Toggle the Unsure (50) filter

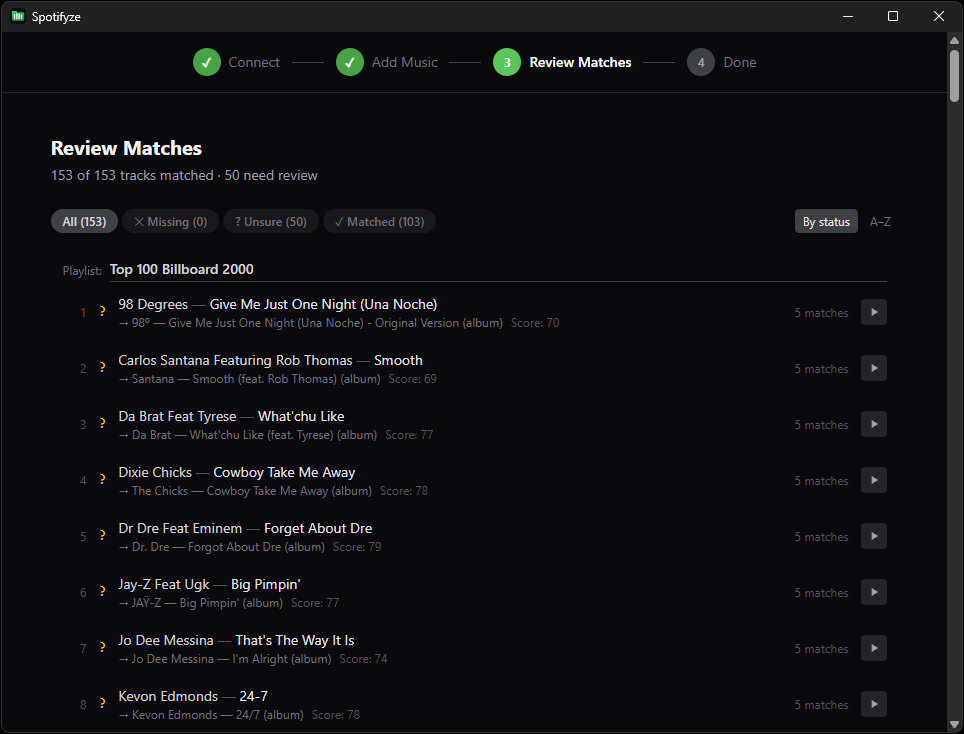pyautogui.click(x=270, y=221)
